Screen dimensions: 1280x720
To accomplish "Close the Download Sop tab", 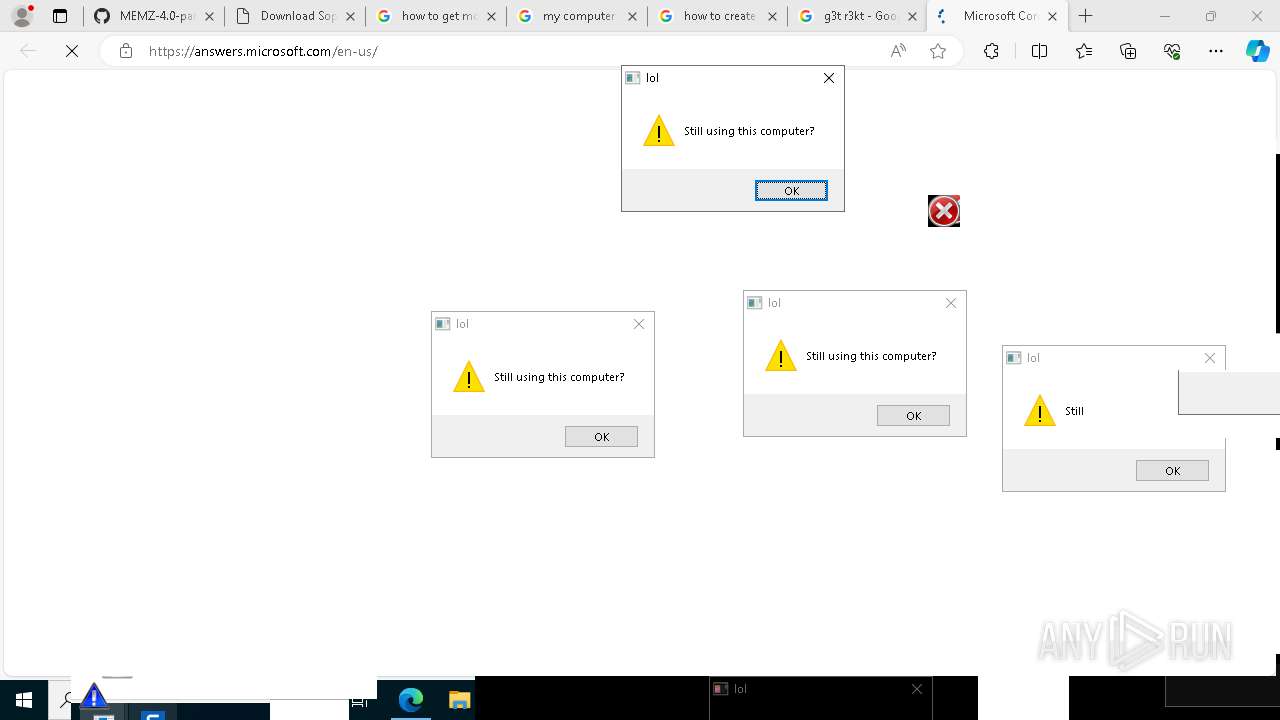I will click(x=350, y=16).
